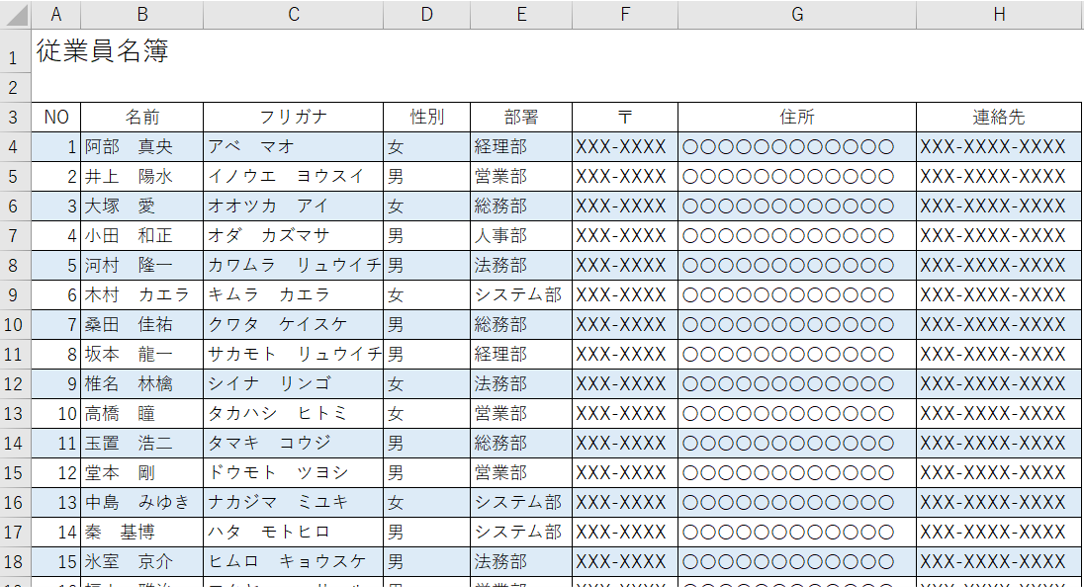Select the cell containing ヒムロ キョウスケ
Screen dimensions: 1084x587
pyautogui.click(x=293, y=561)
